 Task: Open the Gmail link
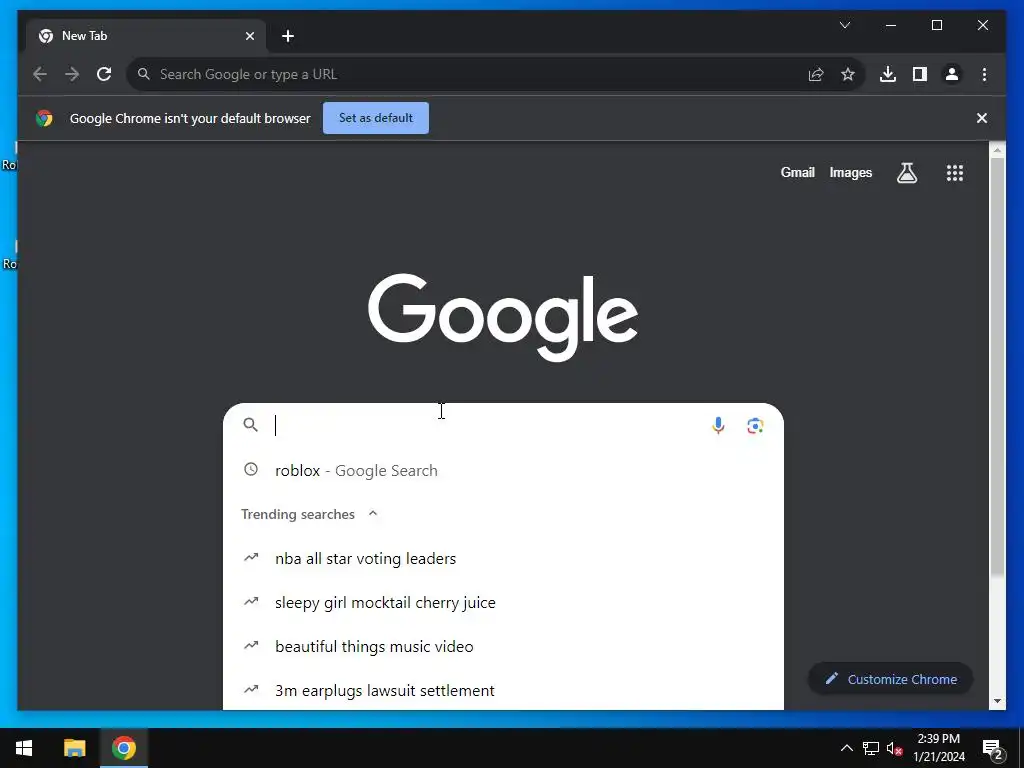tap(797, 172)
